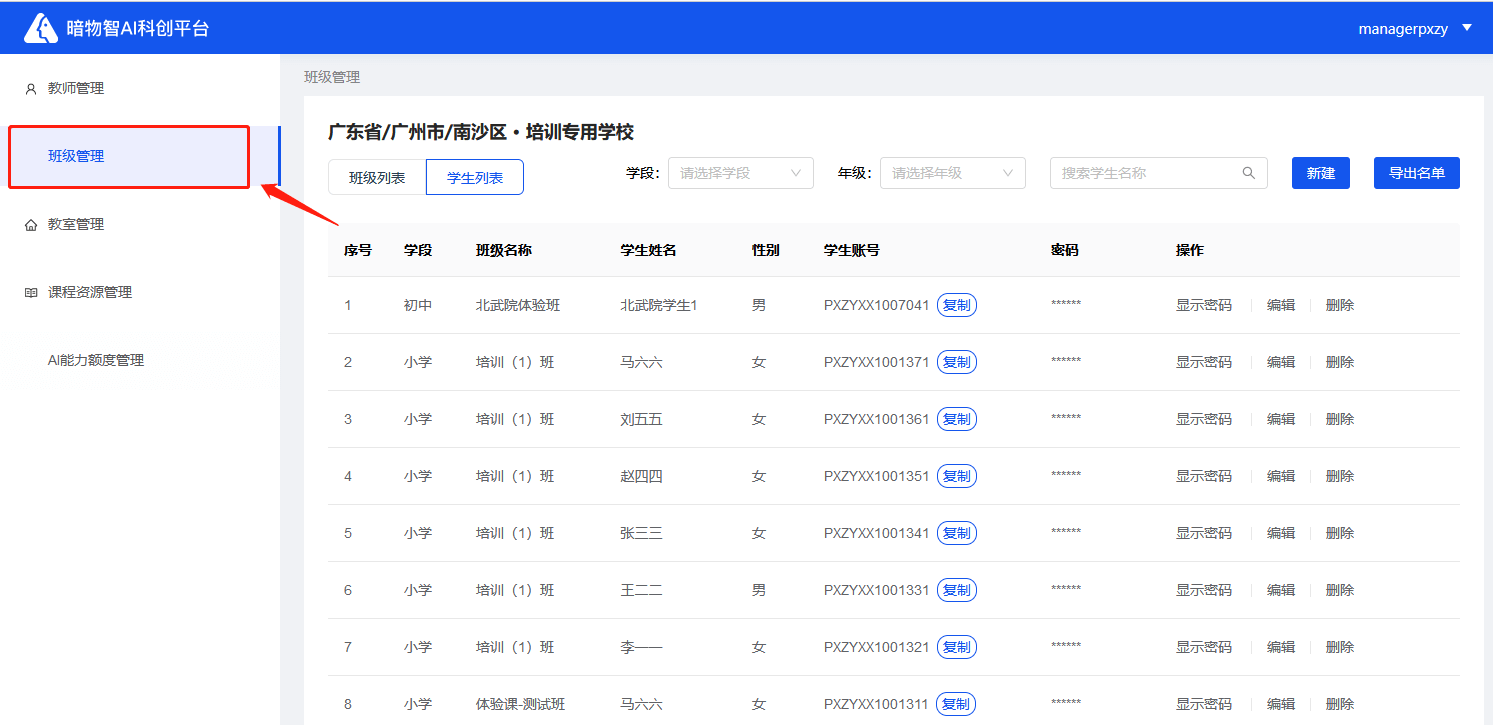Click 编辑 for 张三三
The width and height of the screenshot is (1493, 725).
[x=1281, y=533]
